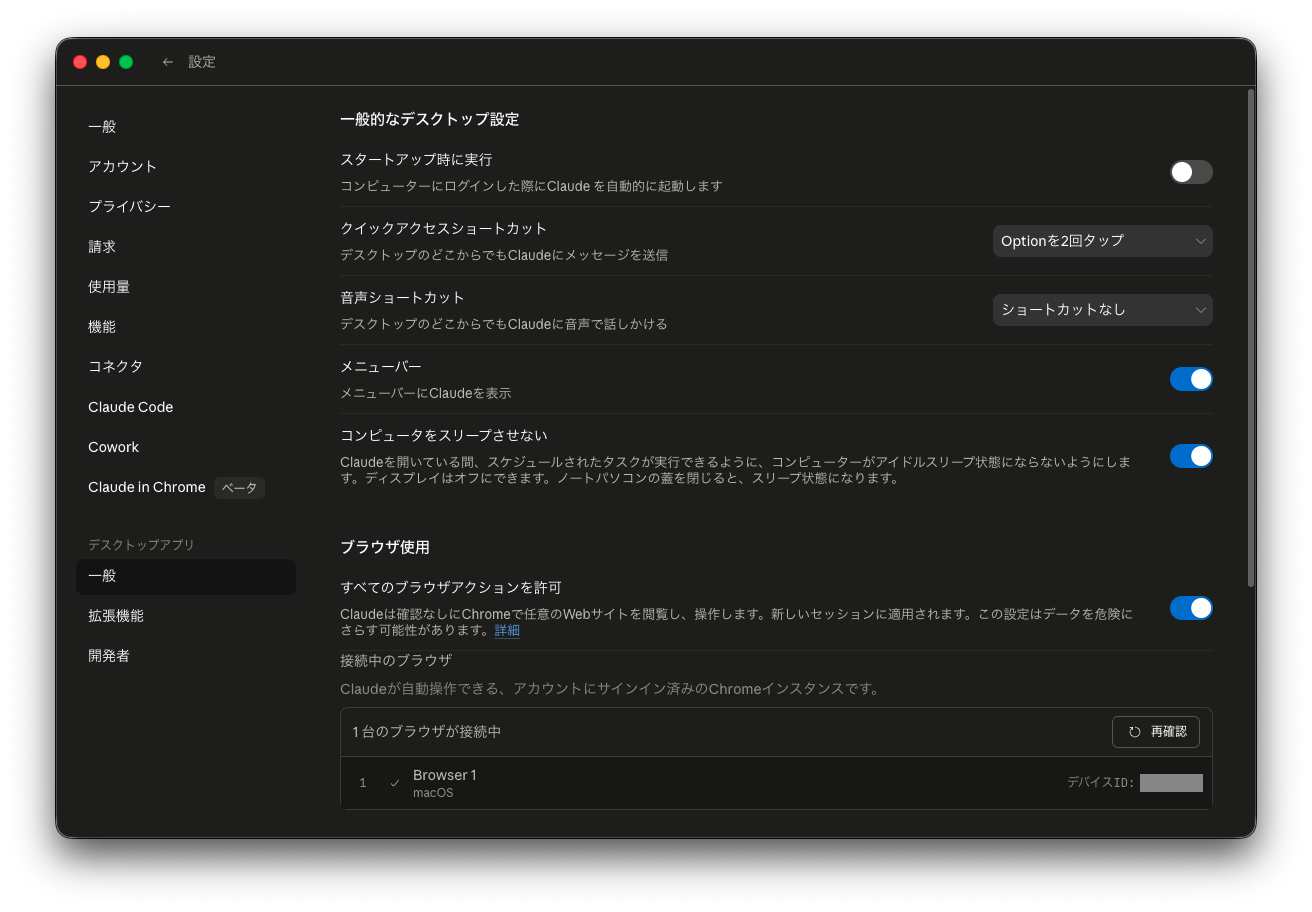Click the green fullscreen window button
The image size is (1312, 912).
pyautogui.click(x=126, y=62)
